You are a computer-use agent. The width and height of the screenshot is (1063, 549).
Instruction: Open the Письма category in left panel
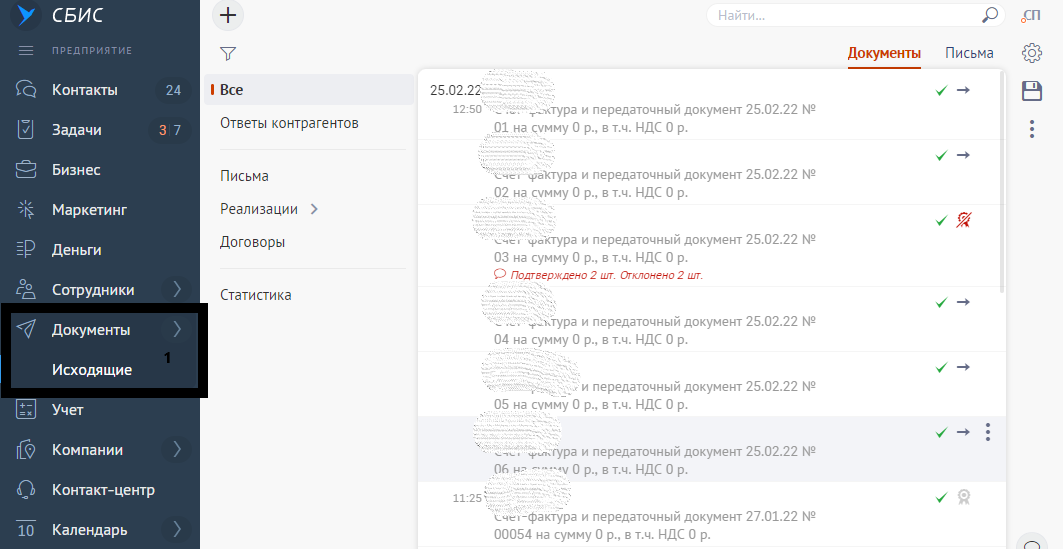coord(244,176)
